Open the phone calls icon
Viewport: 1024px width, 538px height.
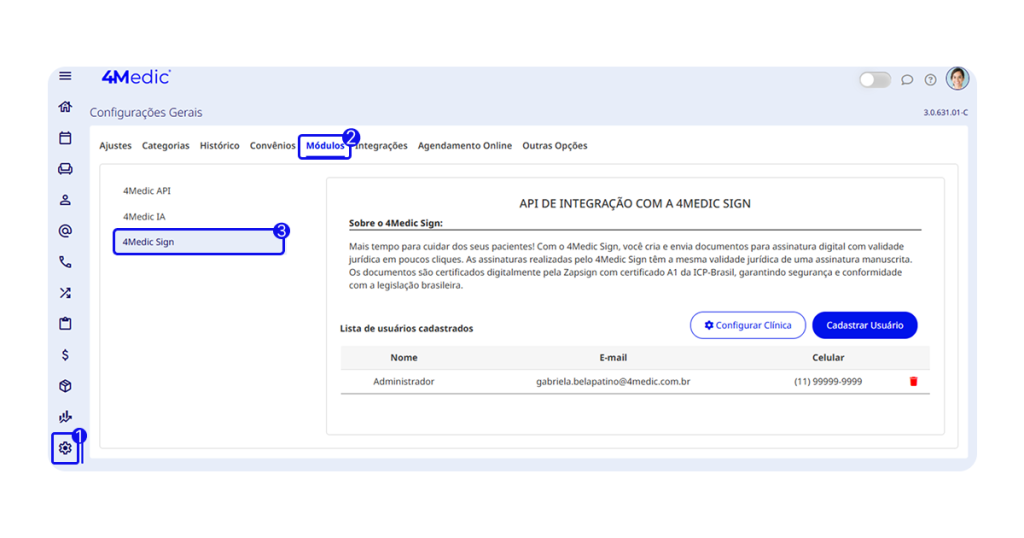[65, 262]
